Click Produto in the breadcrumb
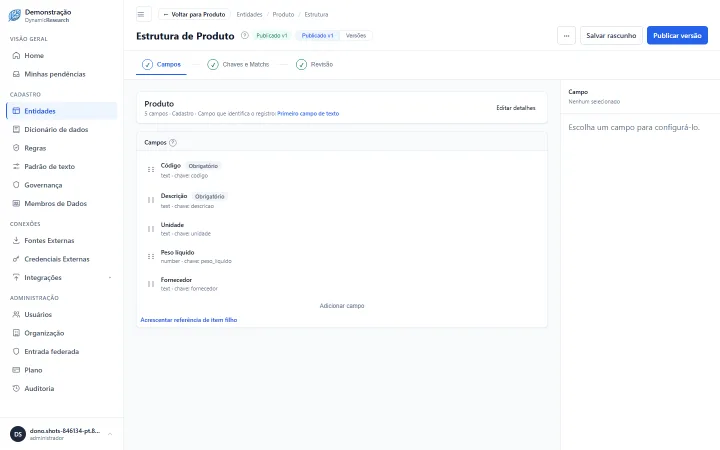The image size is (720, 450). pos(283,14)
